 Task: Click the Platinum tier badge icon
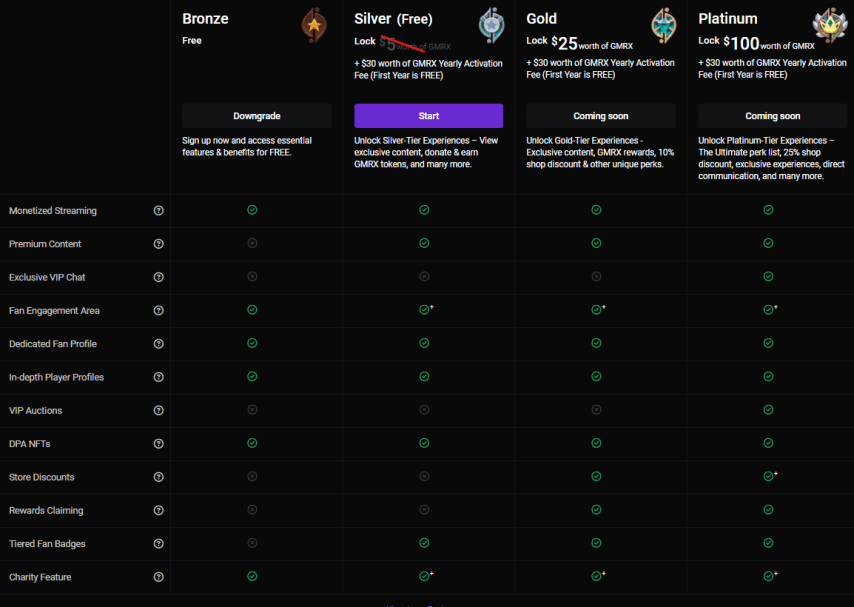tap(829, 25)
